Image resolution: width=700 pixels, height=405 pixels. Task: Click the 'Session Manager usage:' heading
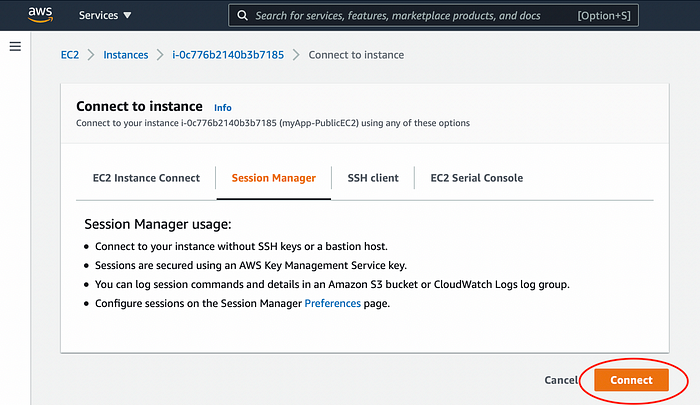click(x=158, y=224)
